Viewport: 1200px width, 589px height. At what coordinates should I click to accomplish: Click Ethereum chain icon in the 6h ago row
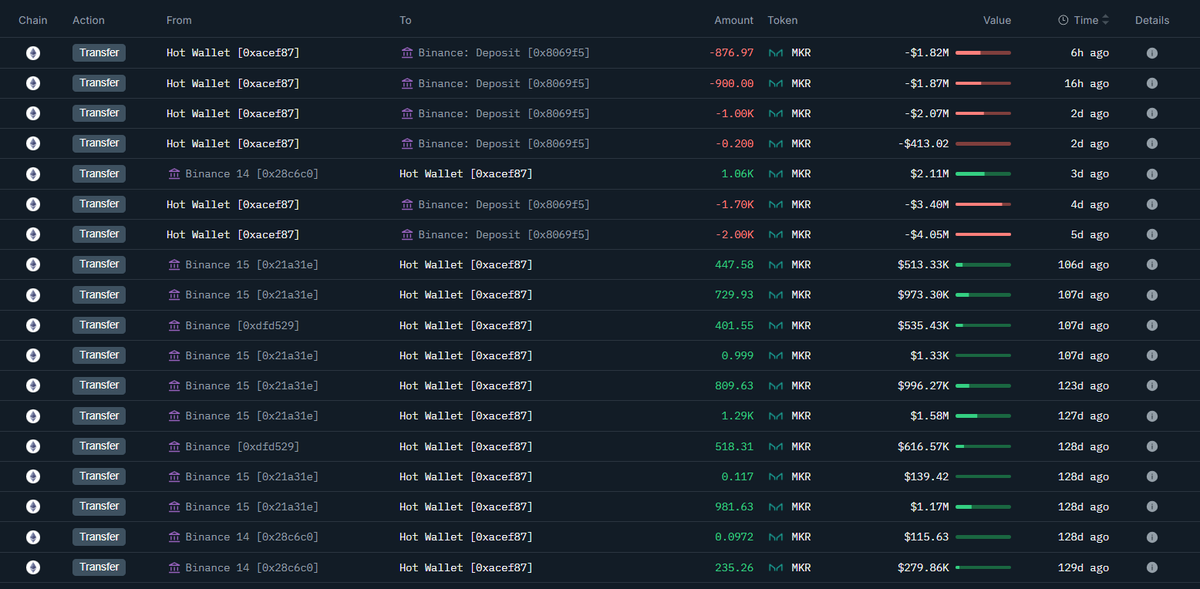point(33,53)
